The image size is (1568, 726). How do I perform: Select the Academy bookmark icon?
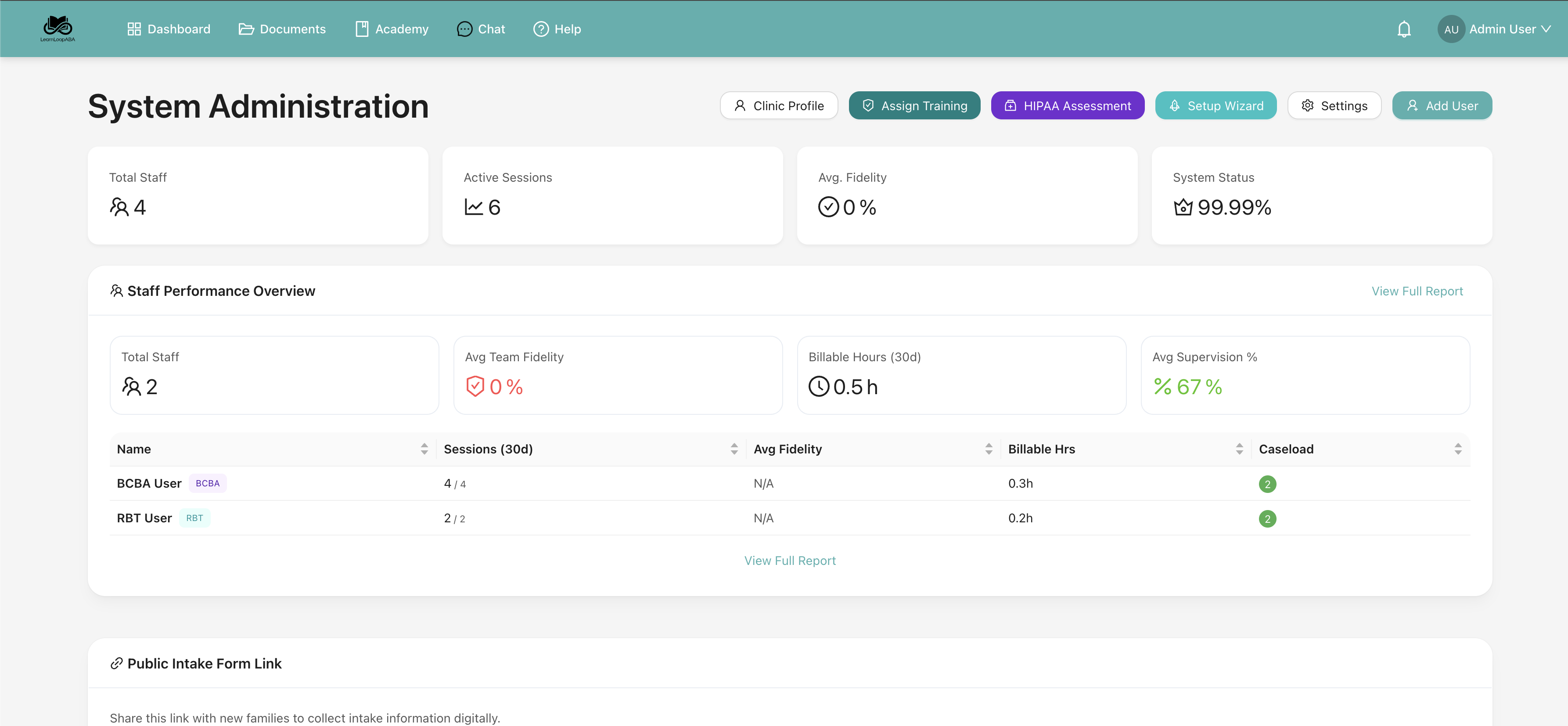pyautogui.click(x=362, y=28)
